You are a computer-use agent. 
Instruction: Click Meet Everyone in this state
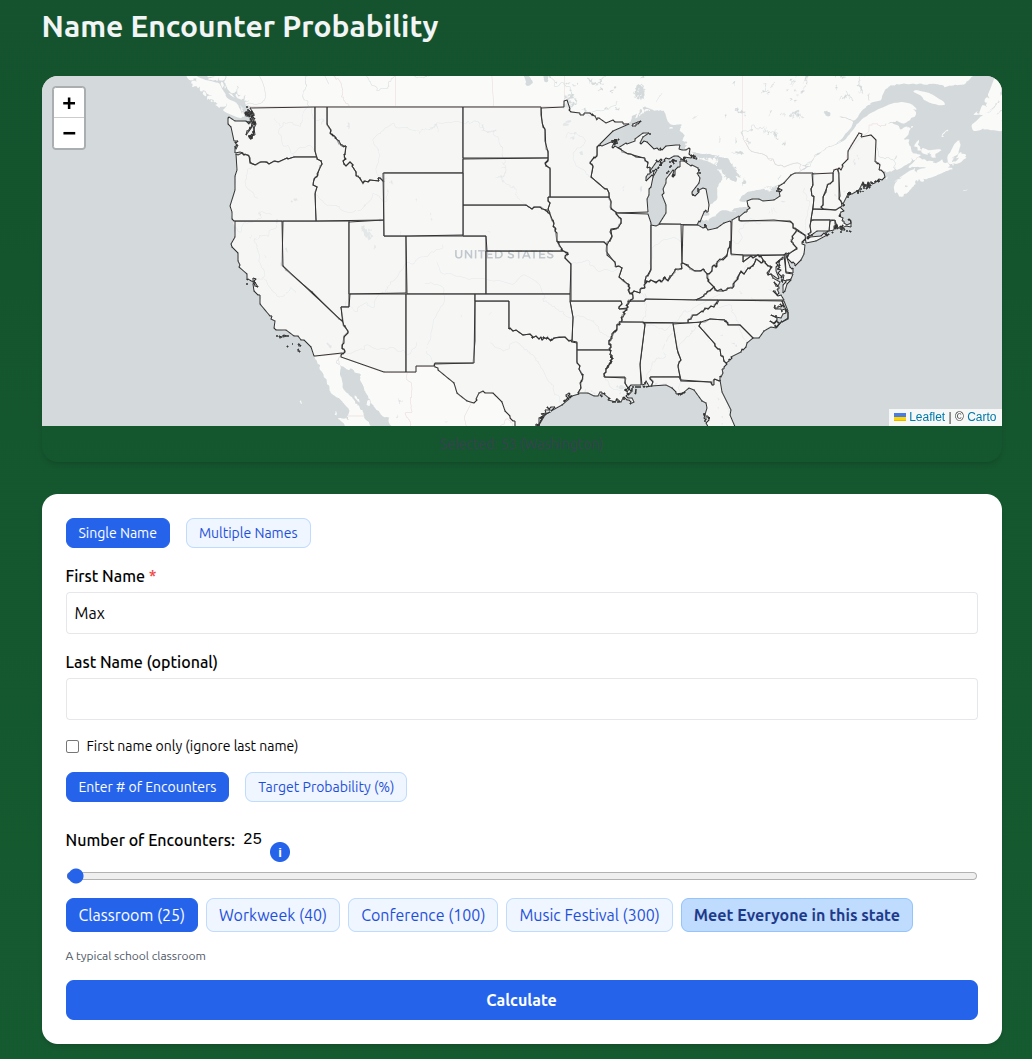796,914
